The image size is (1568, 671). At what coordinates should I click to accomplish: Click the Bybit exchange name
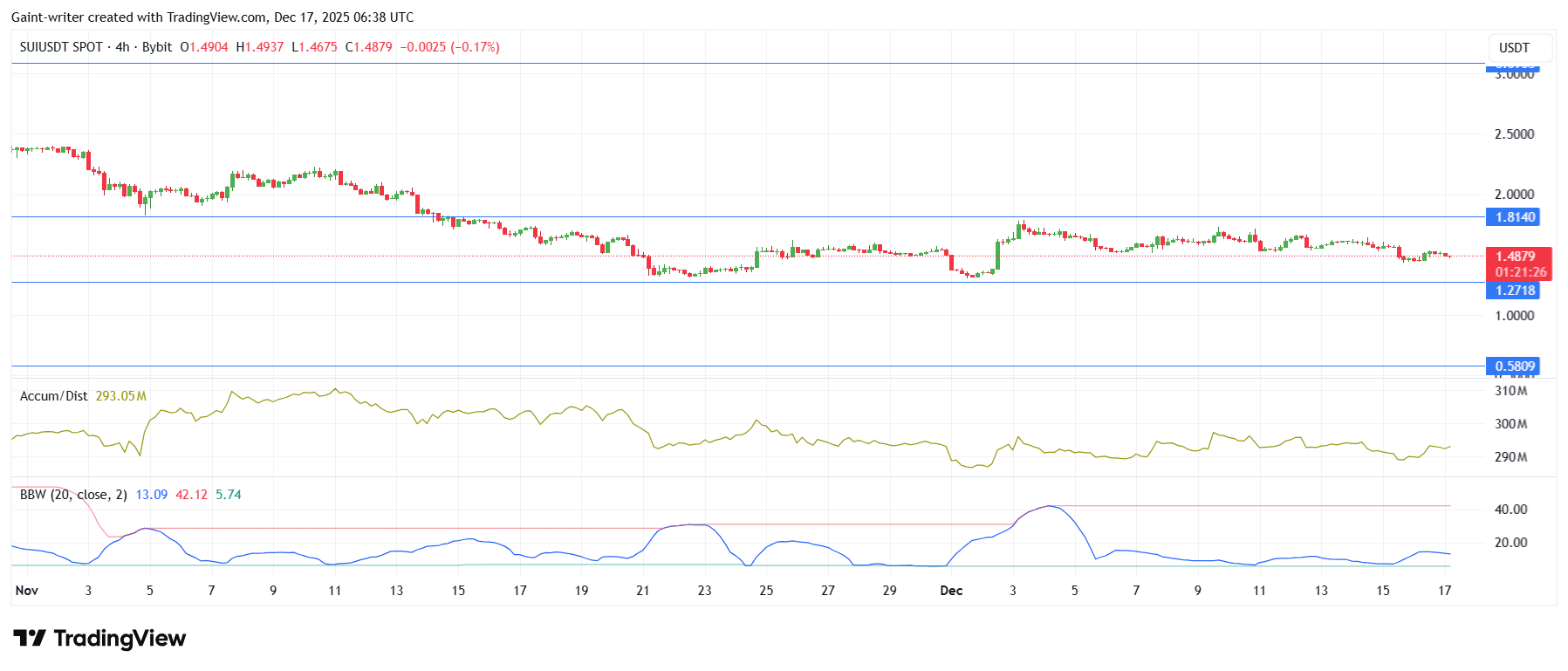pyautogui.click(x=157, y=47)
